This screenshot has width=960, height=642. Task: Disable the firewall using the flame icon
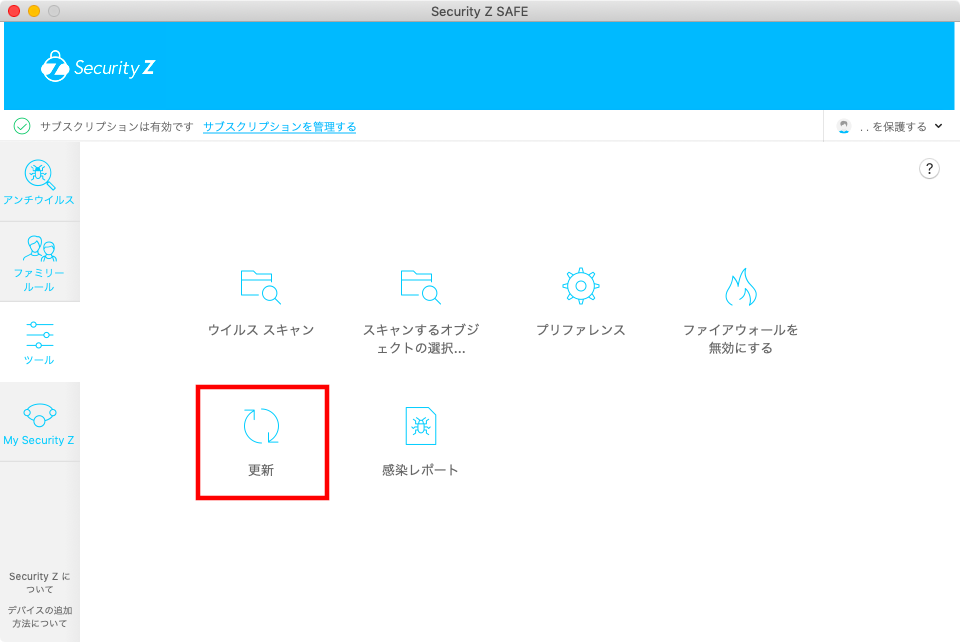(x=740, y=288)
